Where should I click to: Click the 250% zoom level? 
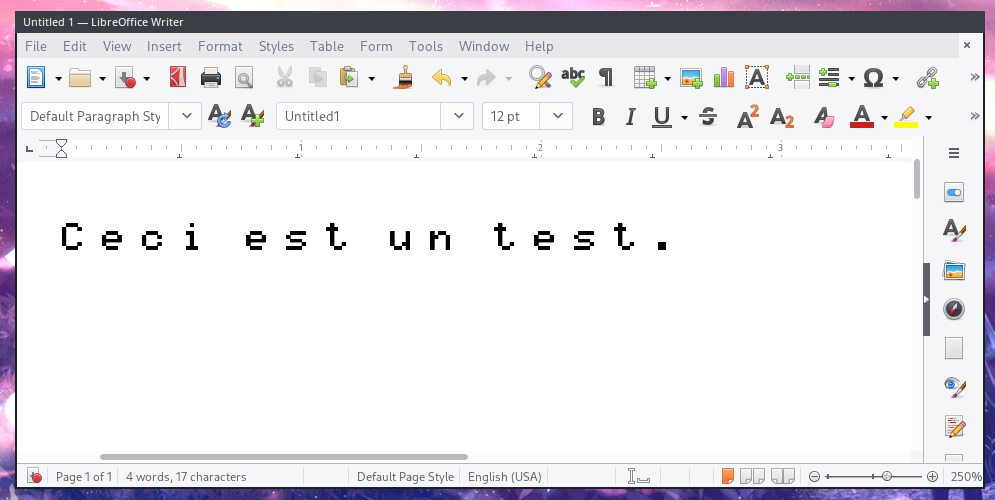coord(966,477)
